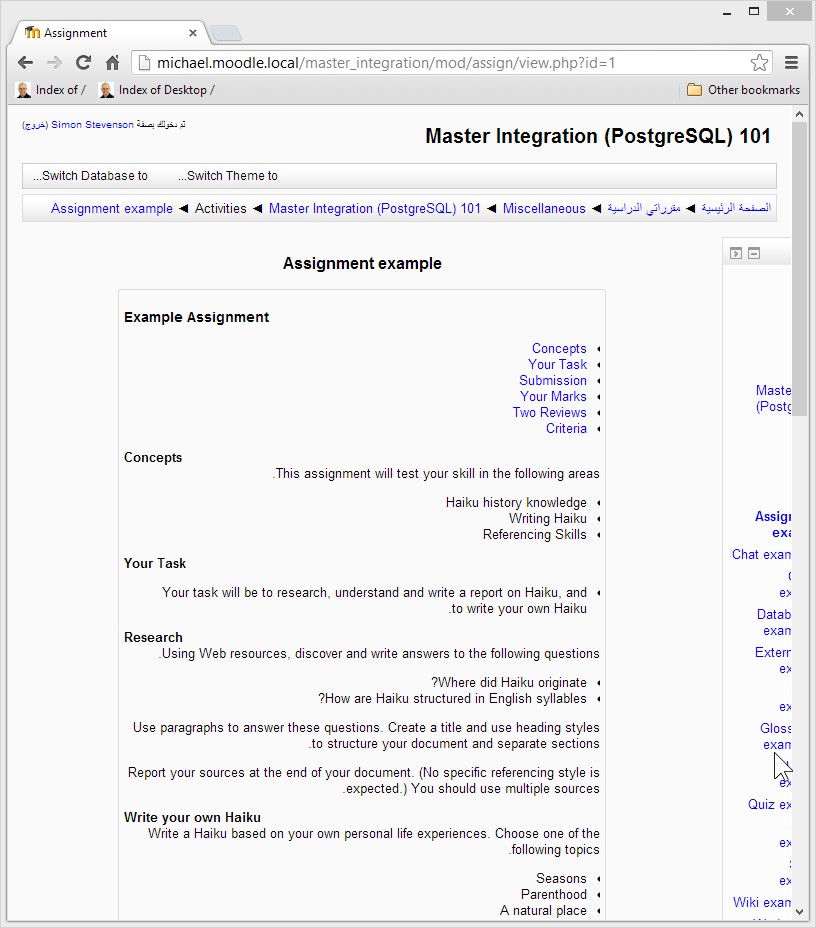Click the page title Master Integration (PostgreSQL) 101
Viewport: 816px width, 928px height.
coord(598,136)
